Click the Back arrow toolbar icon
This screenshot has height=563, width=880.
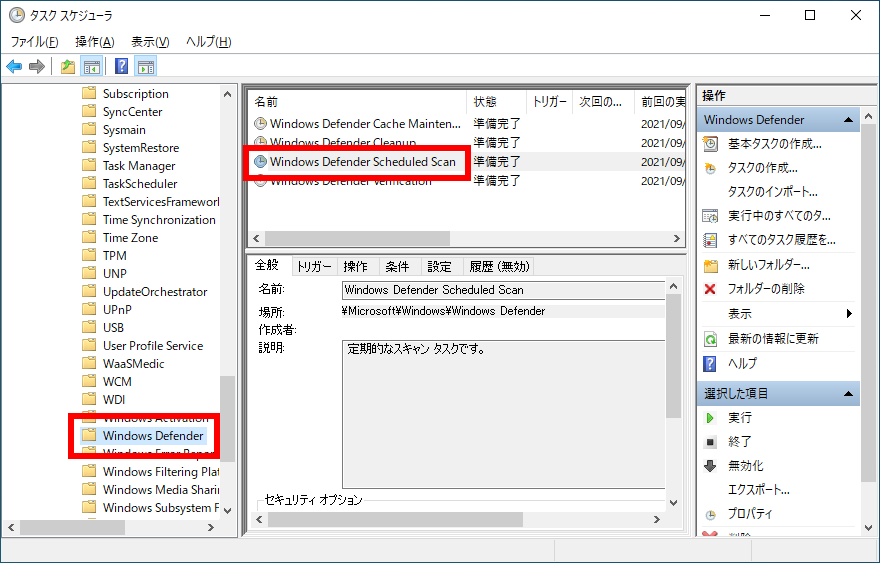14,67
